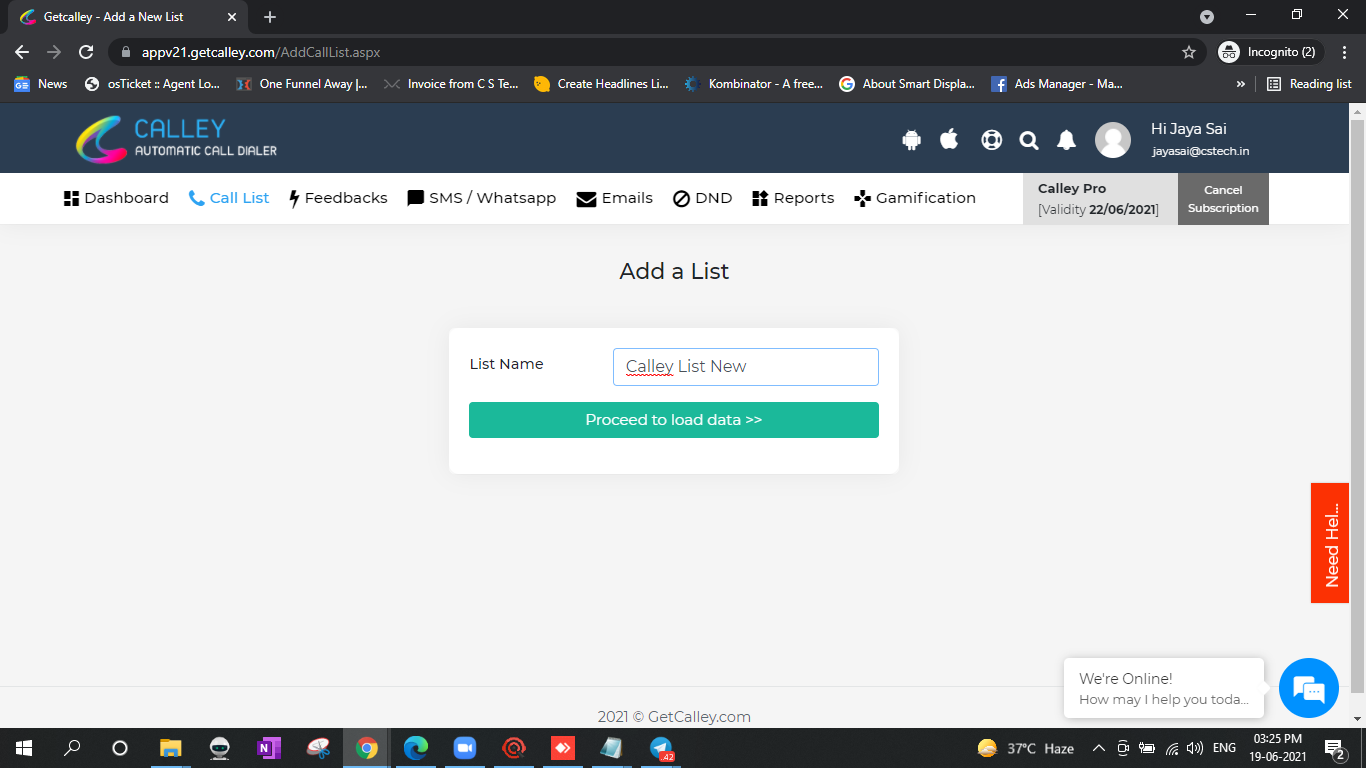Click the We're Online chat message

pos(1164,688)
